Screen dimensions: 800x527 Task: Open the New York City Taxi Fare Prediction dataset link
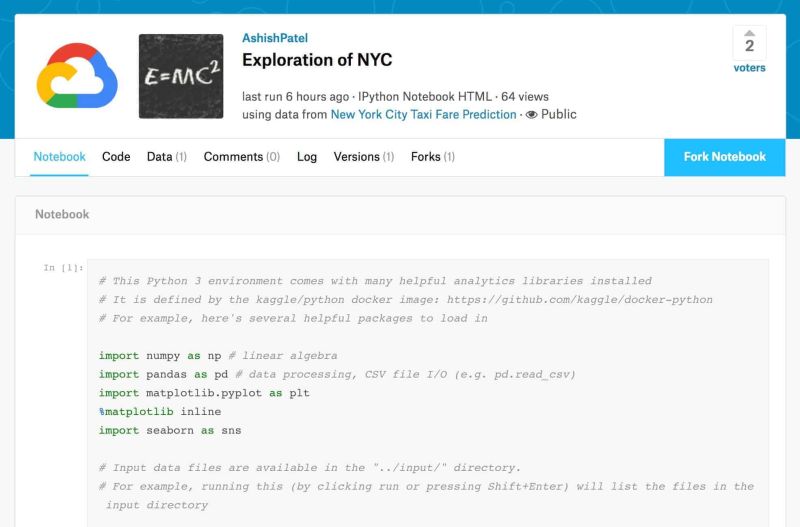click(423, 114)
